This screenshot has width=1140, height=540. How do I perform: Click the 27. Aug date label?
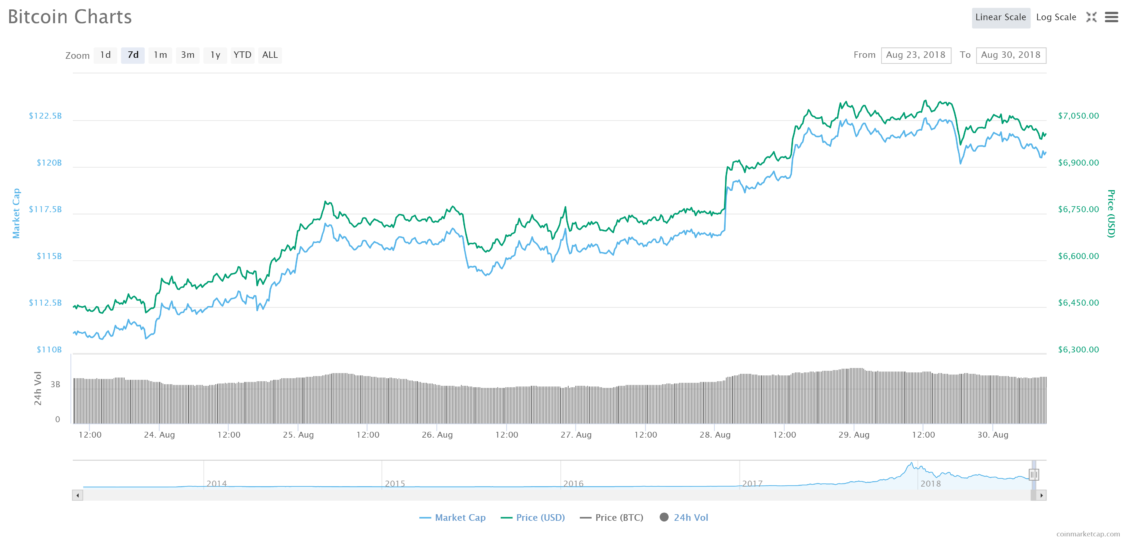coord(576,435)
